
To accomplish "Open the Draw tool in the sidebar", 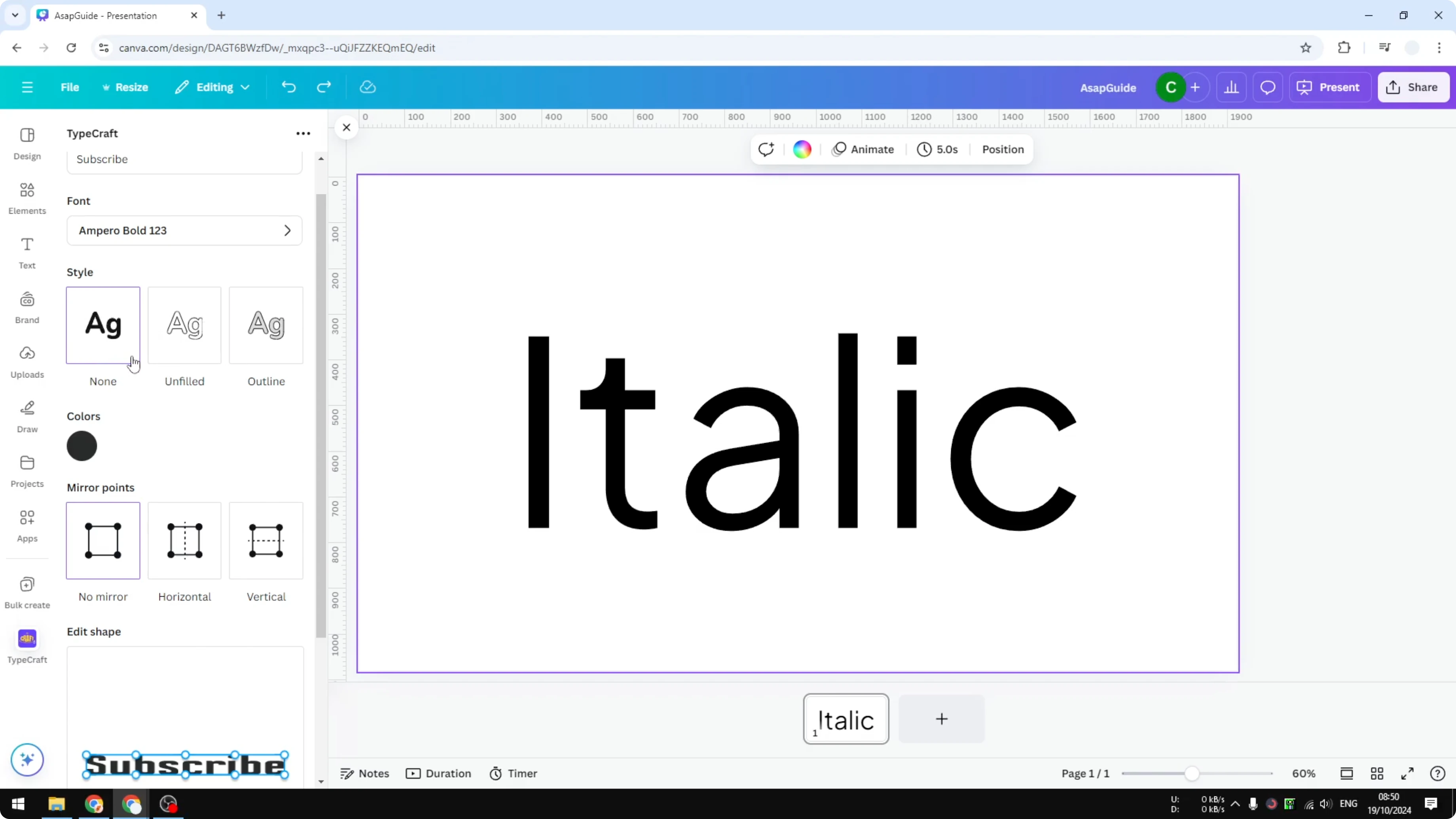I will (27, 417).
